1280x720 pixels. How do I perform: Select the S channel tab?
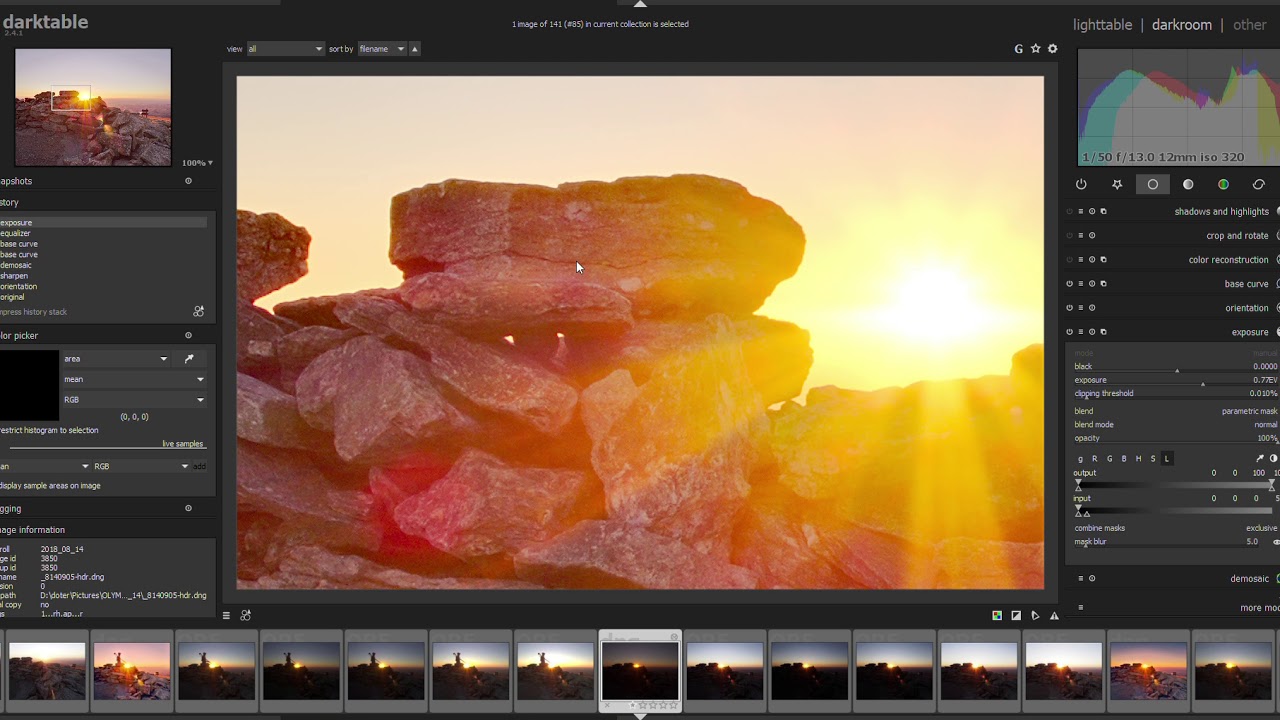[x=1152, y=458]
